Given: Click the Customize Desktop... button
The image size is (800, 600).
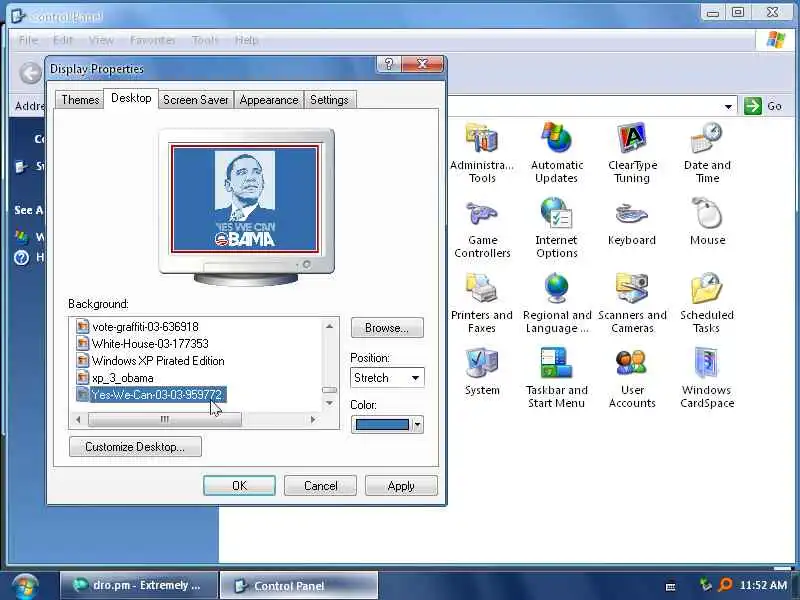Looking at the screenshot, I should click(x=135, y=447).
